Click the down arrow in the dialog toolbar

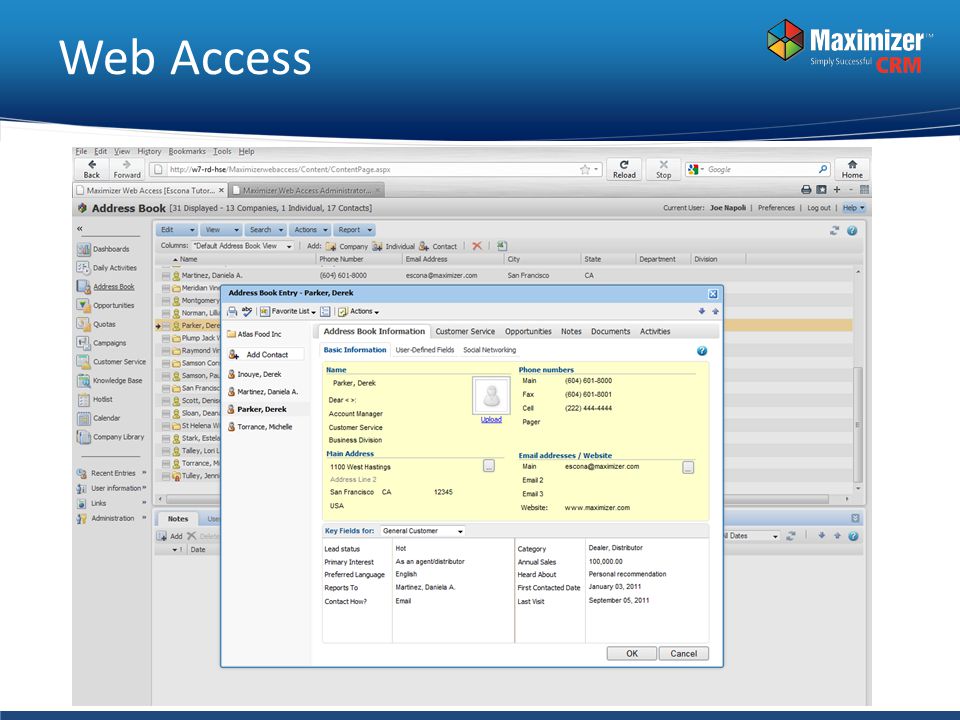702,311
